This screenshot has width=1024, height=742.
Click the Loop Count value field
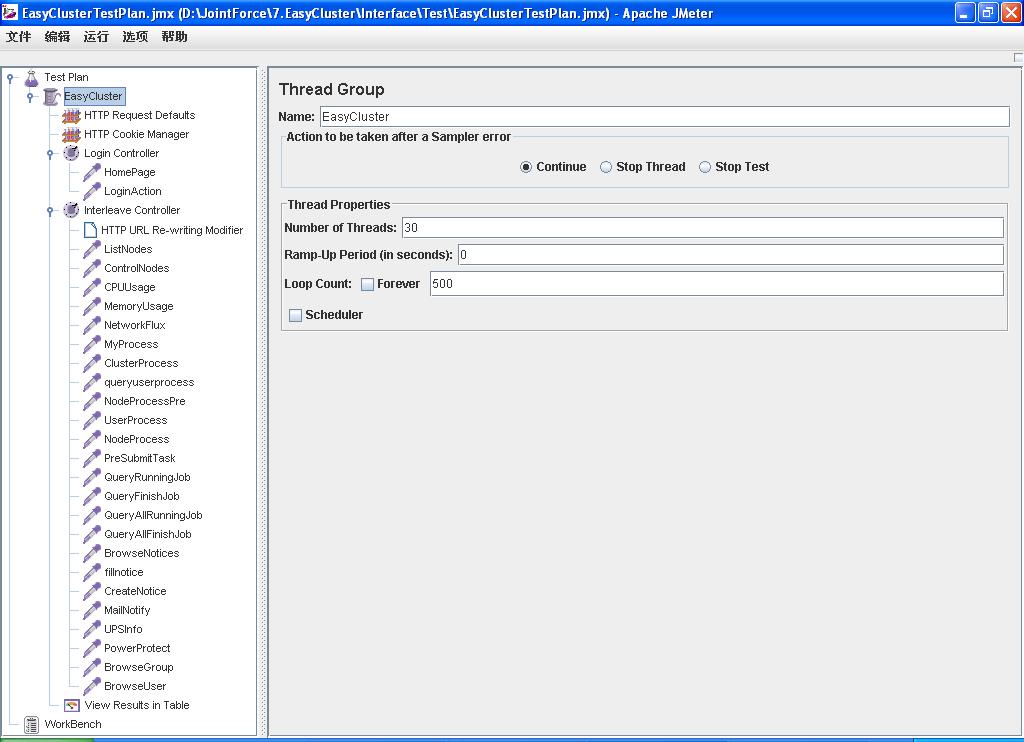716,284
